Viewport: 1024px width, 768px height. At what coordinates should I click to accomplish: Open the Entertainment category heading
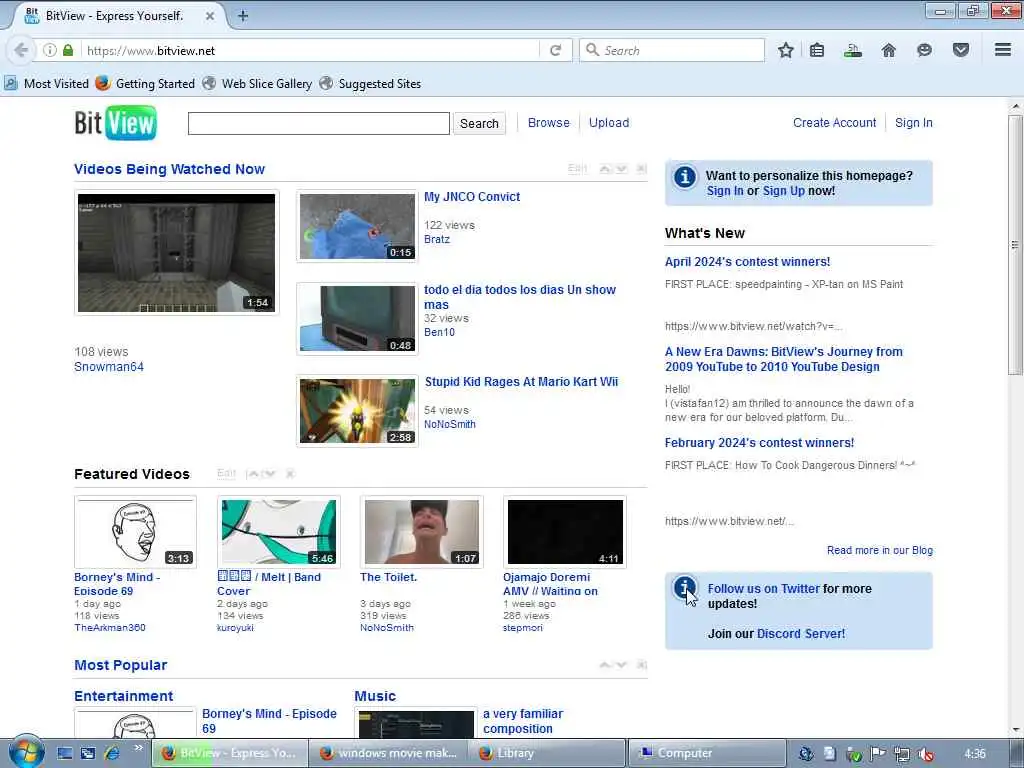click(x=124, y=696)
